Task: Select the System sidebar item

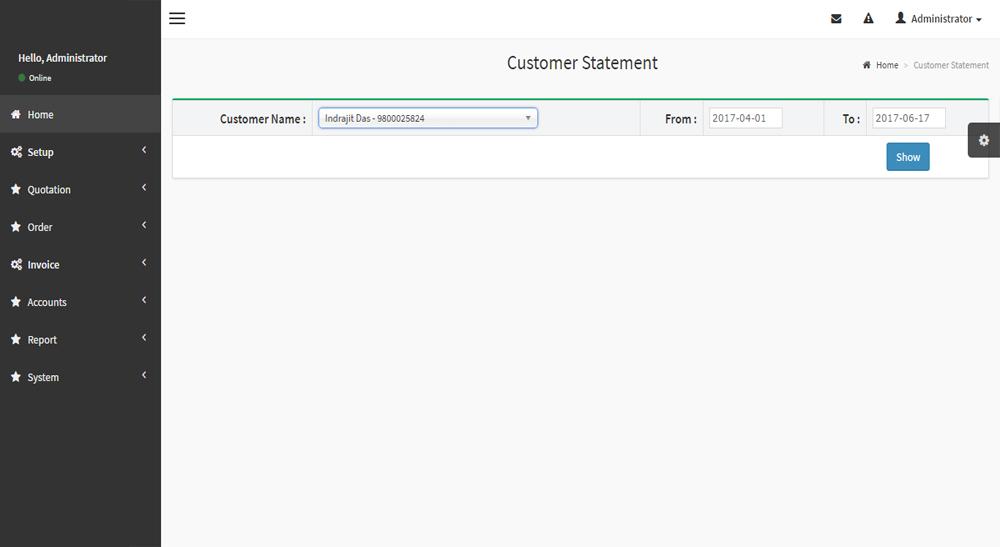Action: [x=80, y=377]
